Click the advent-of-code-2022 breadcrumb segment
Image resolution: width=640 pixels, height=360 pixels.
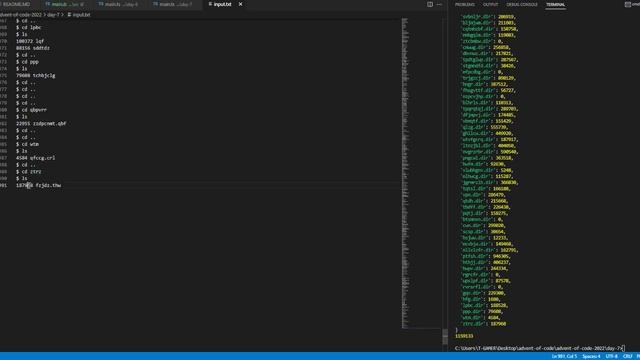(21, 15)
